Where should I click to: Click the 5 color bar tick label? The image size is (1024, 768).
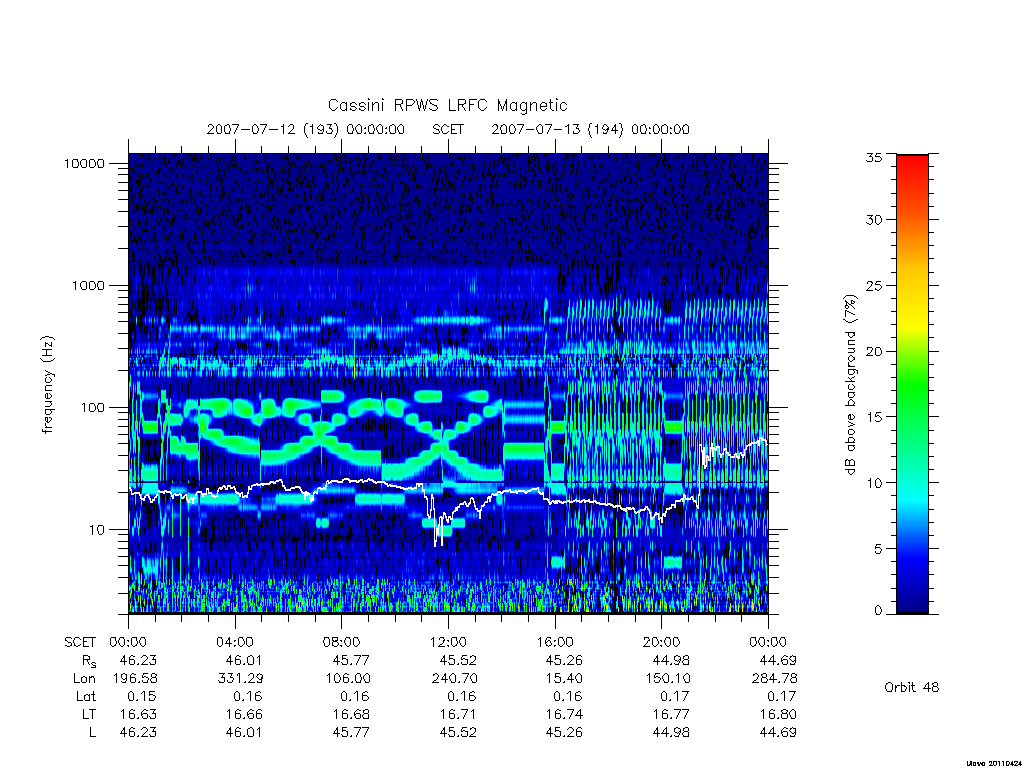pyautogui.click(x=878, y=549)
